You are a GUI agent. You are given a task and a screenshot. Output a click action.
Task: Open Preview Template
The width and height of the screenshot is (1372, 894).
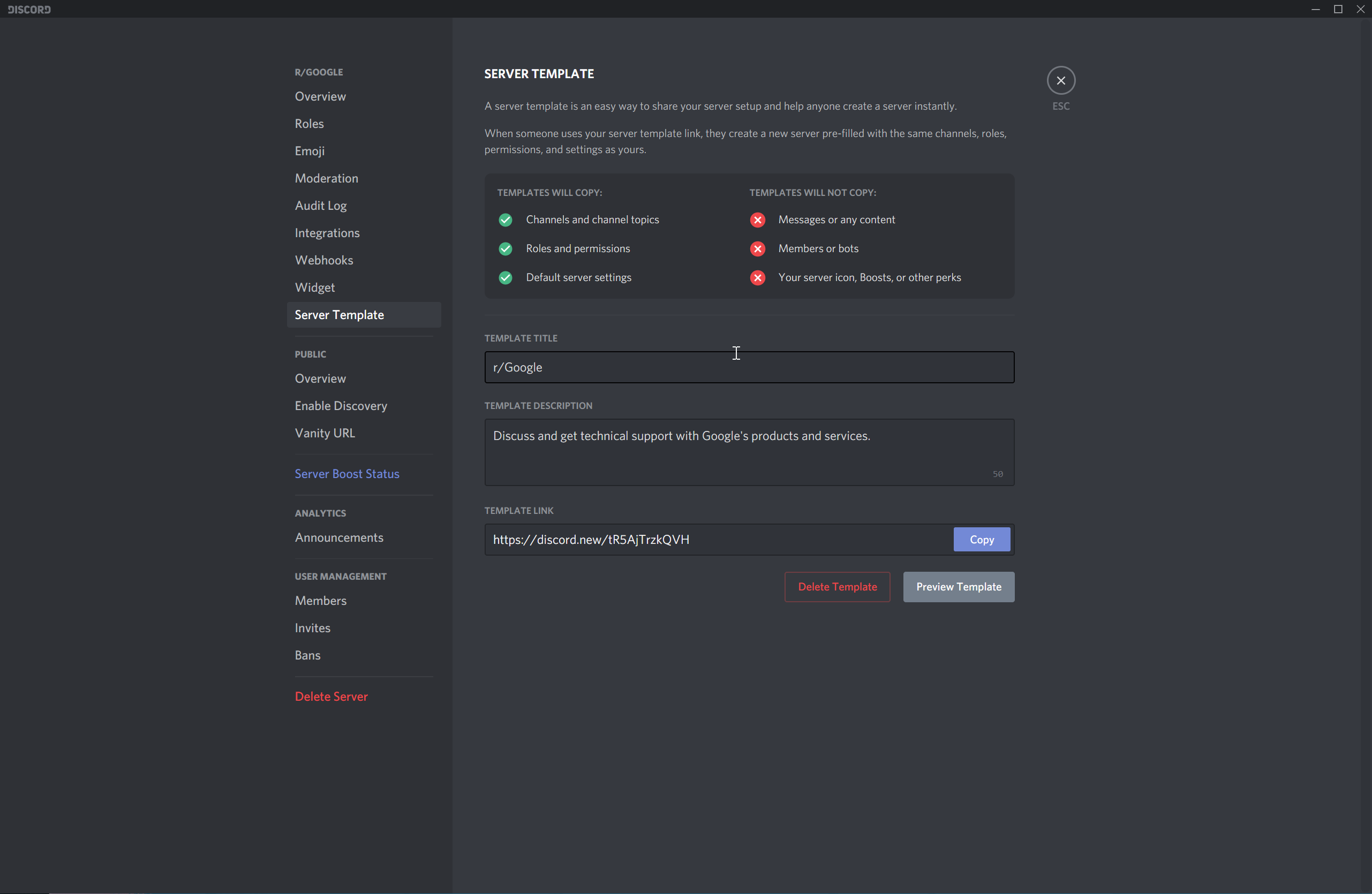click(x=958, y=587)
